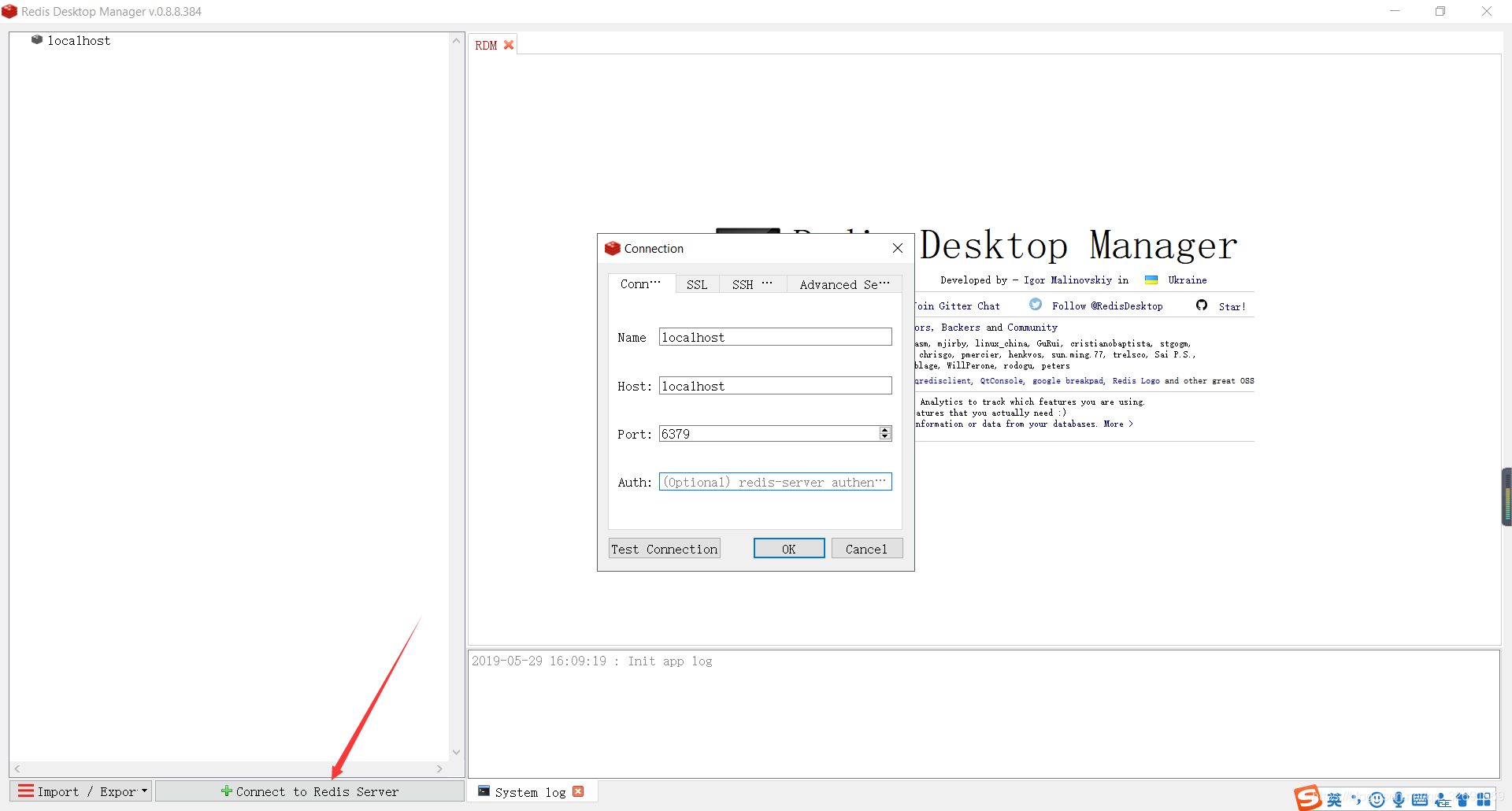Open the Redis Logo link

click(x=1136, y=380)
